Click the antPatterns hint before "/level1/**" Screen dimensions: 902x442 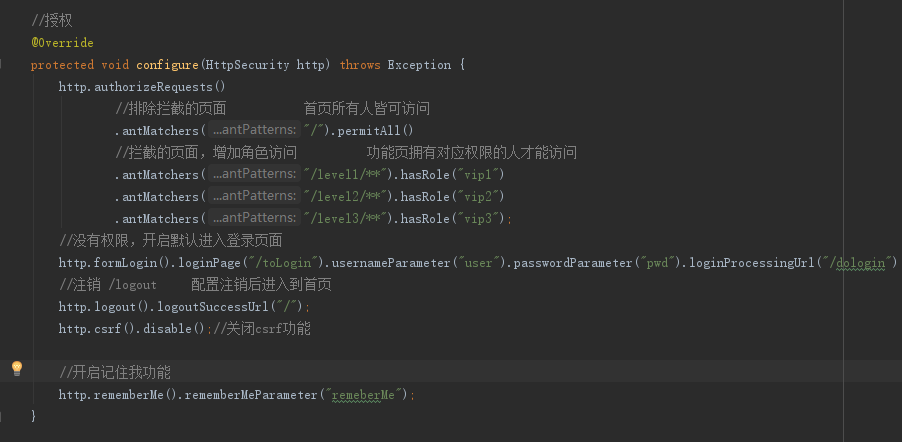coord(254,174)
